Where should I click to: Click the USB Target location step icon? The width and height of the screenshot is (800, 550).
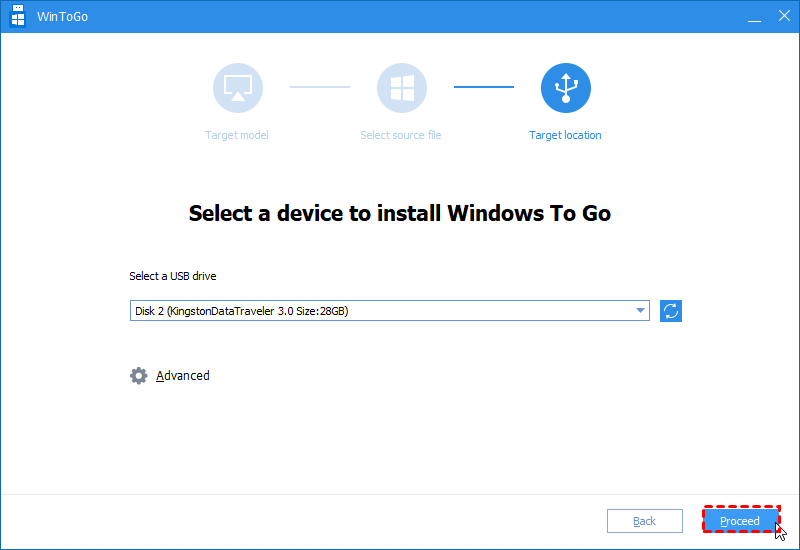click(565, 88)
